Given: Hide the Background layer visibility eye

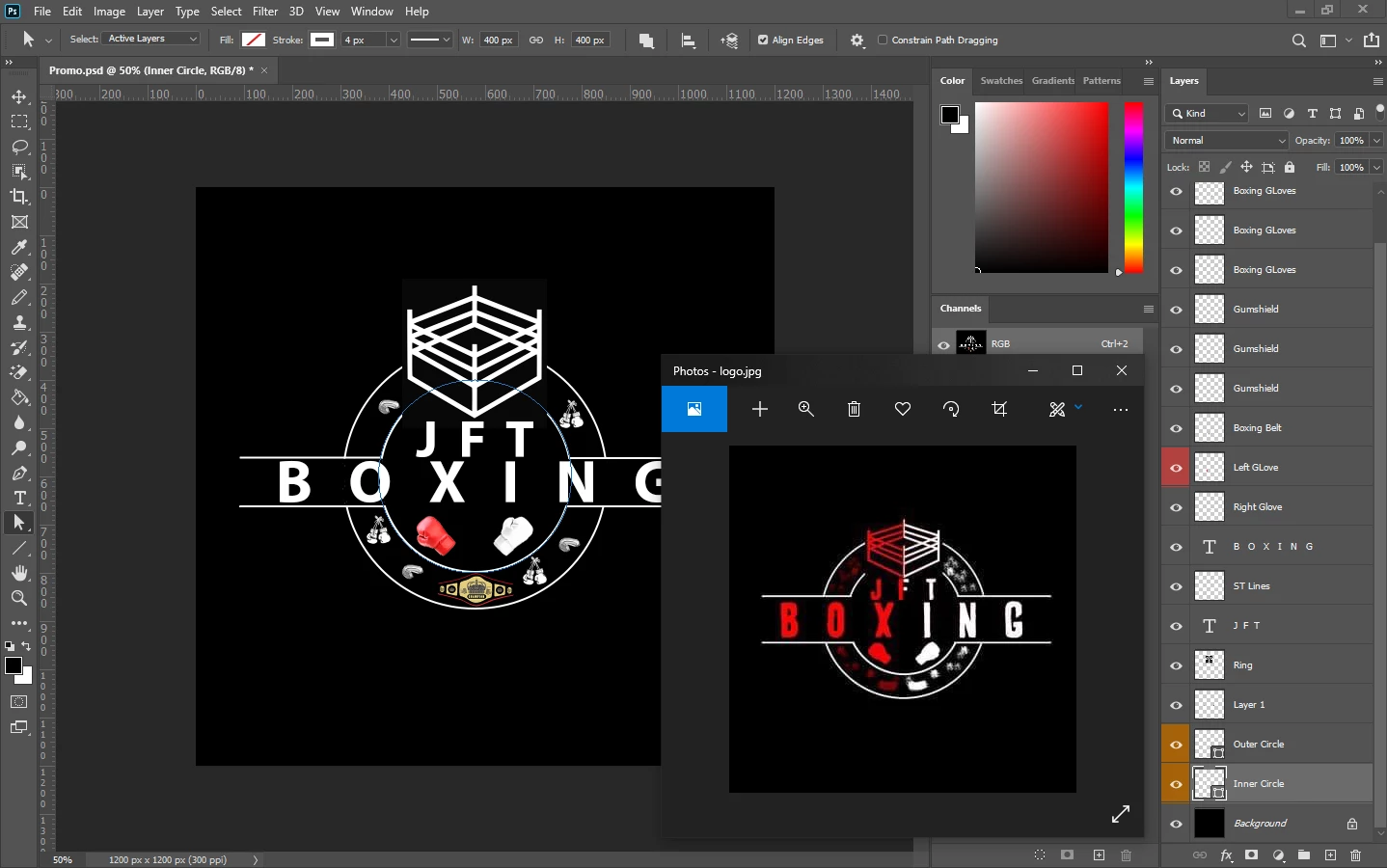Looking at the screenshot, I should click(1176, 824).
